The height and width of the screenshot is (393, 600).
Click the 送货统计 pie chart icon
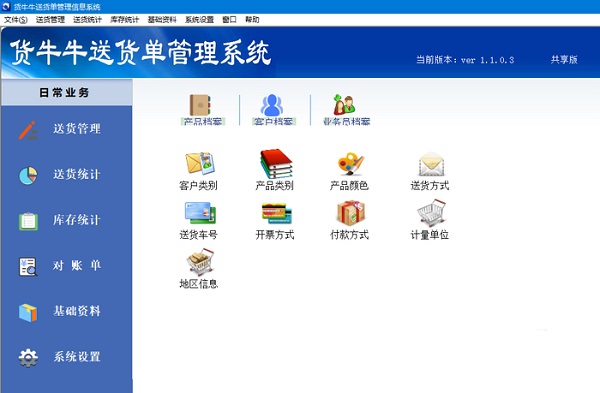click(28, 176)
